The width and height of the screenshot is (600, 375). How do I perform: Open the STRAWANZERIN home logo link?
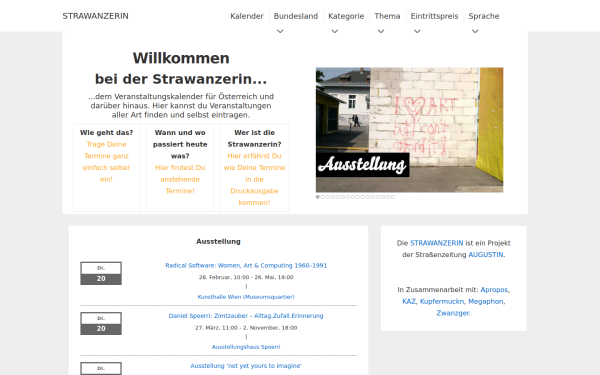[95, 16]
